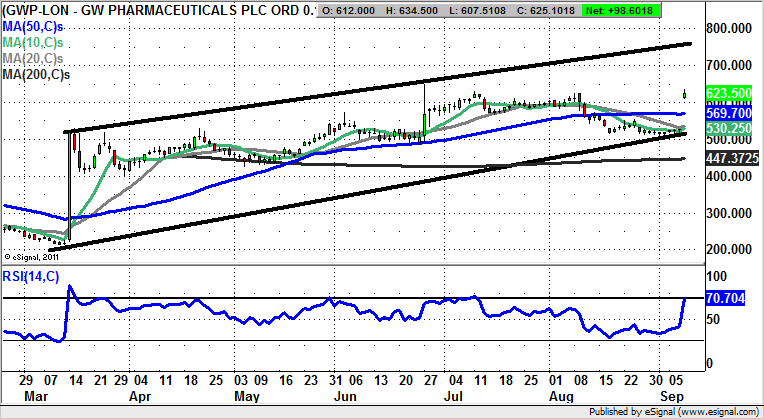This screenshot has height=419, width=764.
Task: Click the eSignal 2011 copyright mark
Action: 36,257
